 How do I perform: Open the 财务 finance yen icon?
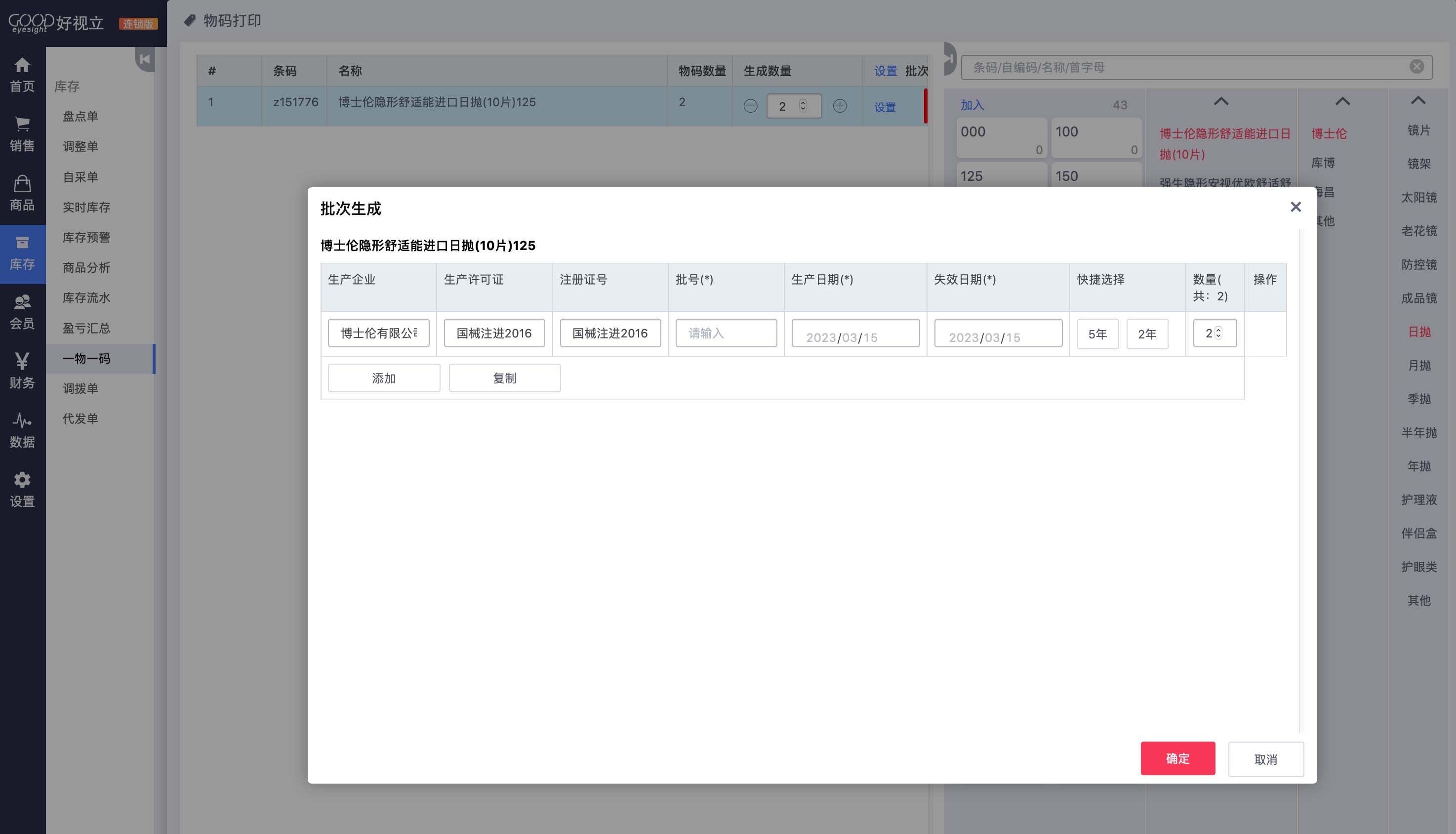(x=22, y=361)
